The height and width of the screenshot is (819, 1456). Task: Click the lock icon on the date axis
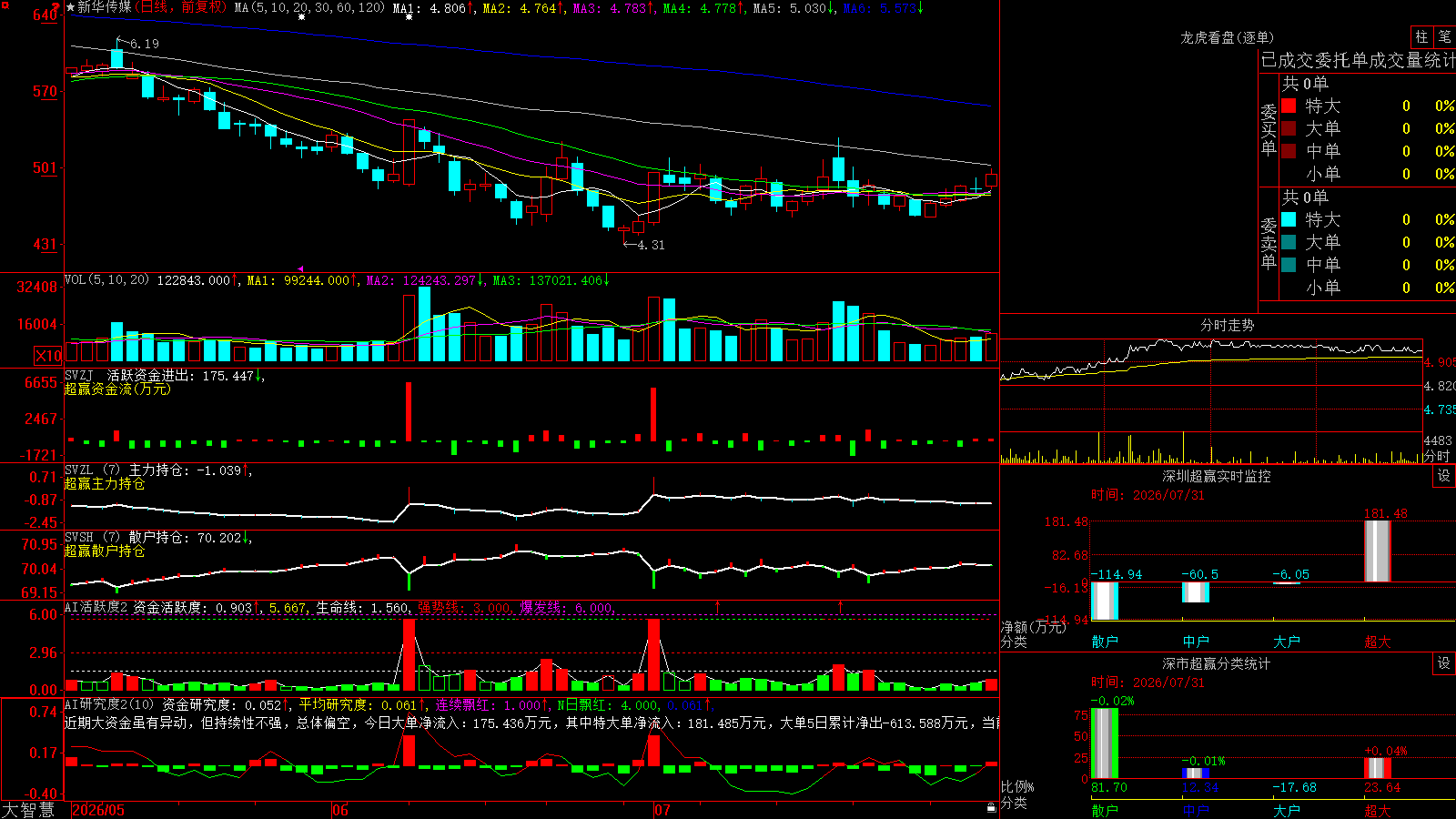[992, 807]
